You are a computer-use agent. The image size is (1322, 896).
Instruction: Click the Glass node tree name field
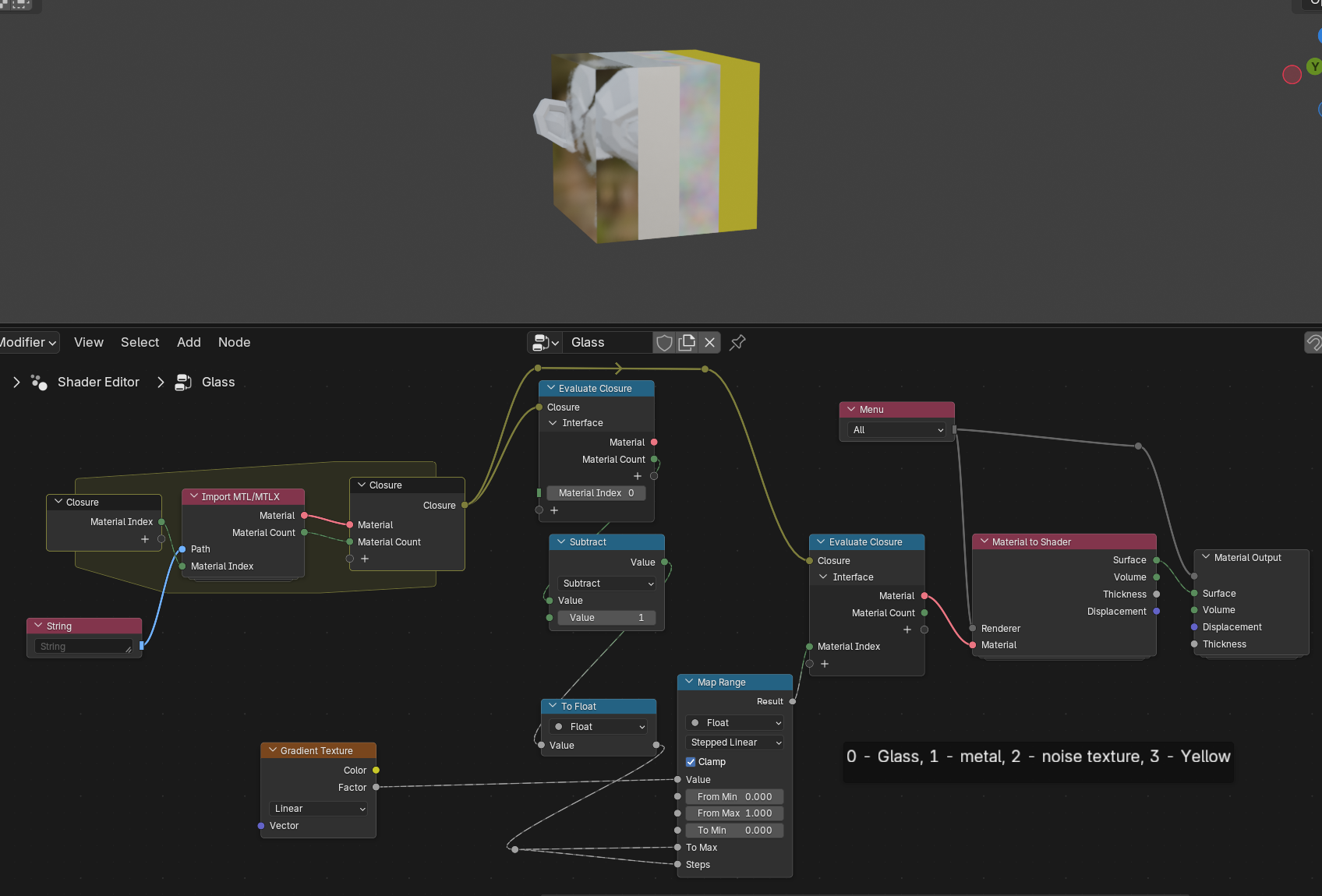point(608,343)
